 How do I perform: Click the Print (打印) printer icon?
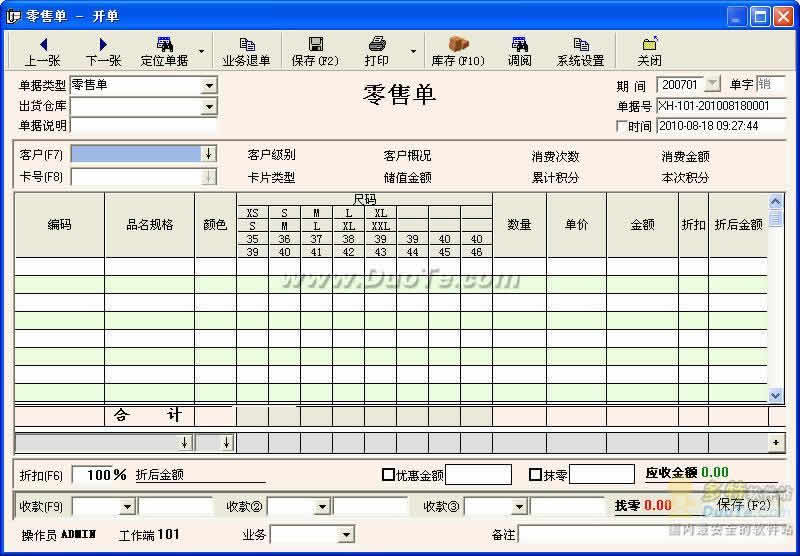coord(377,44)
